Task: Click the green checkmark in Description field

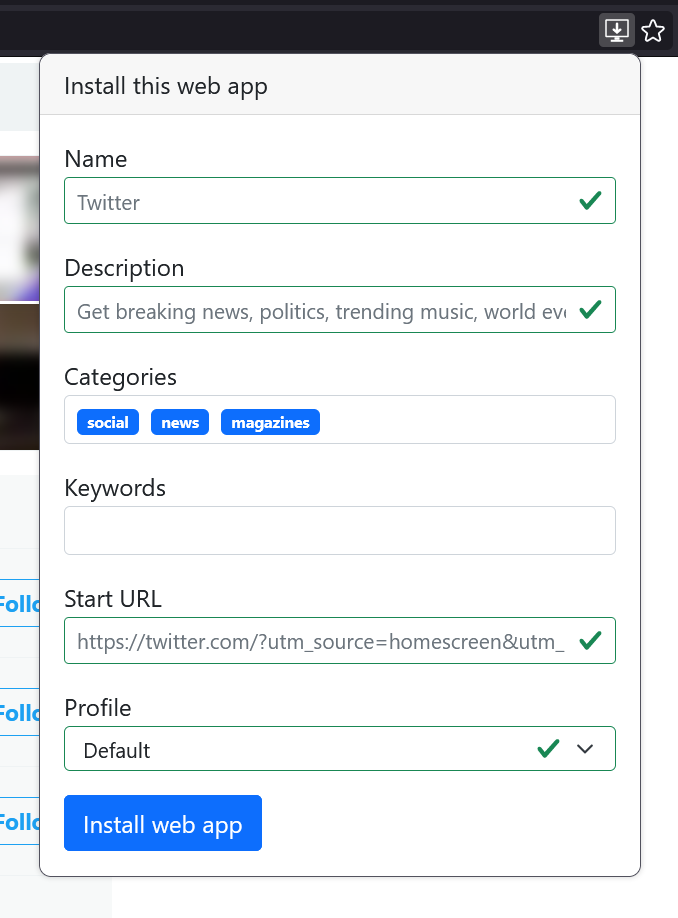Action: tap(590, 310)
